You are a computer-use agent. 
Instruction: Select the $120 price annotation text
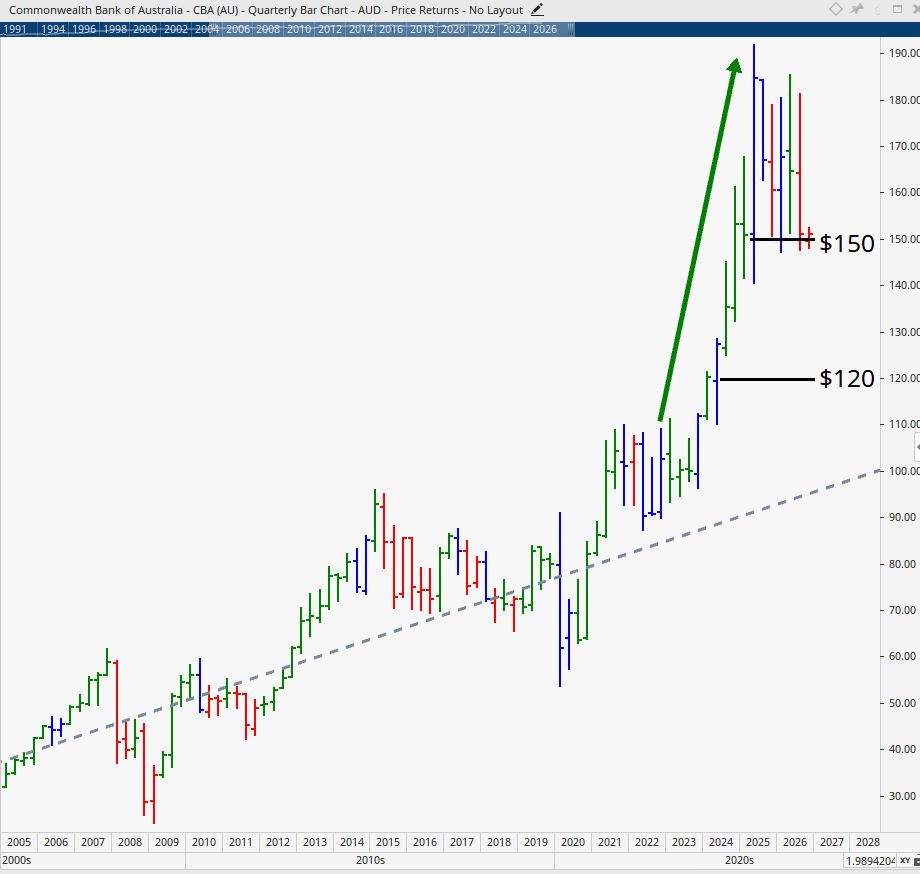click(847, 379)
